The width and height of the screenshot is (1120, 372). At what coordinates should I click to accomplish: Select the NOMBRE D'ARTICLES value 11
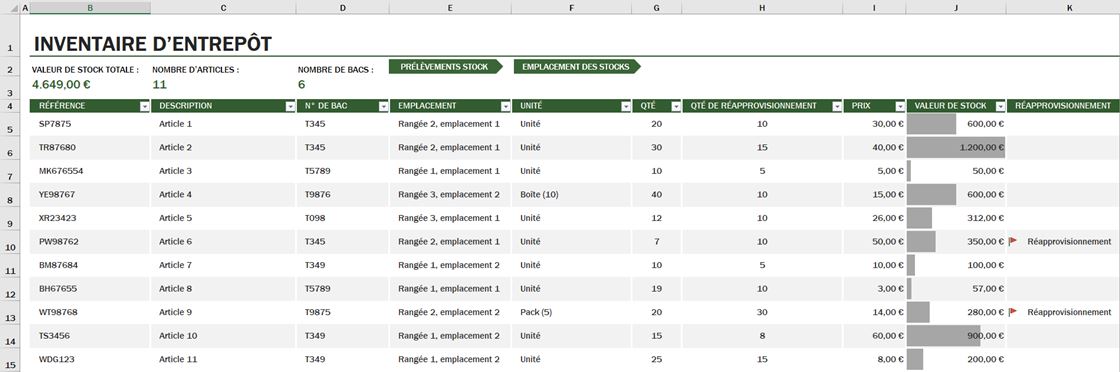(x=160, y=84)
